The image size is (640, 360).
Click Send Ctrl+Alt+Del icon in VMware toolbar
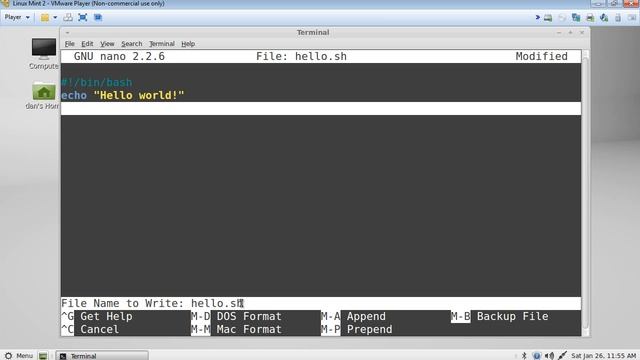click(68, 18)
